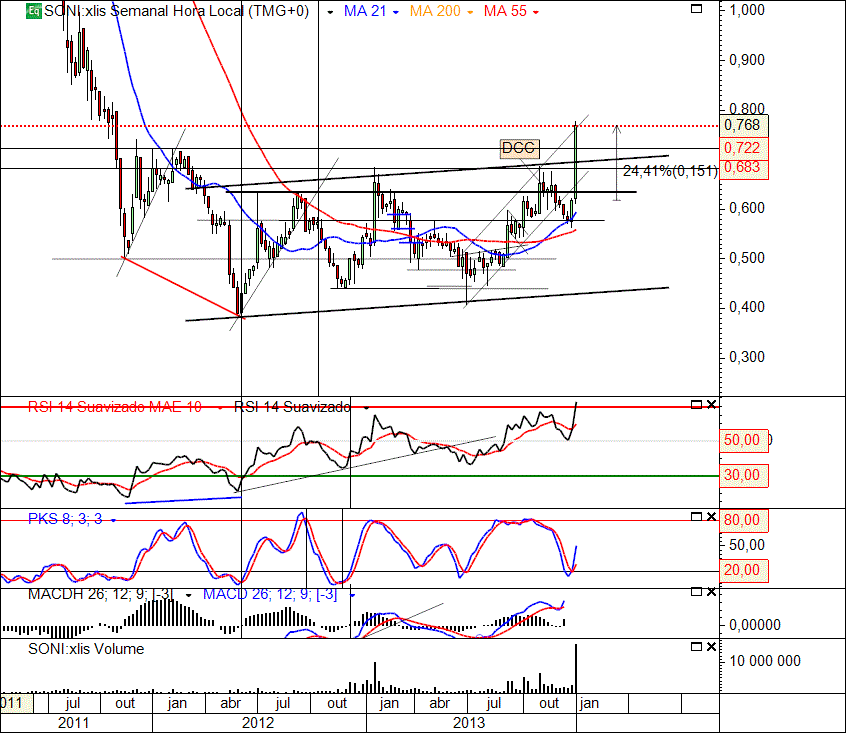Click the RSI 14 Suavizado MAE 10 label
846x733 pixels.
[114, 407]
